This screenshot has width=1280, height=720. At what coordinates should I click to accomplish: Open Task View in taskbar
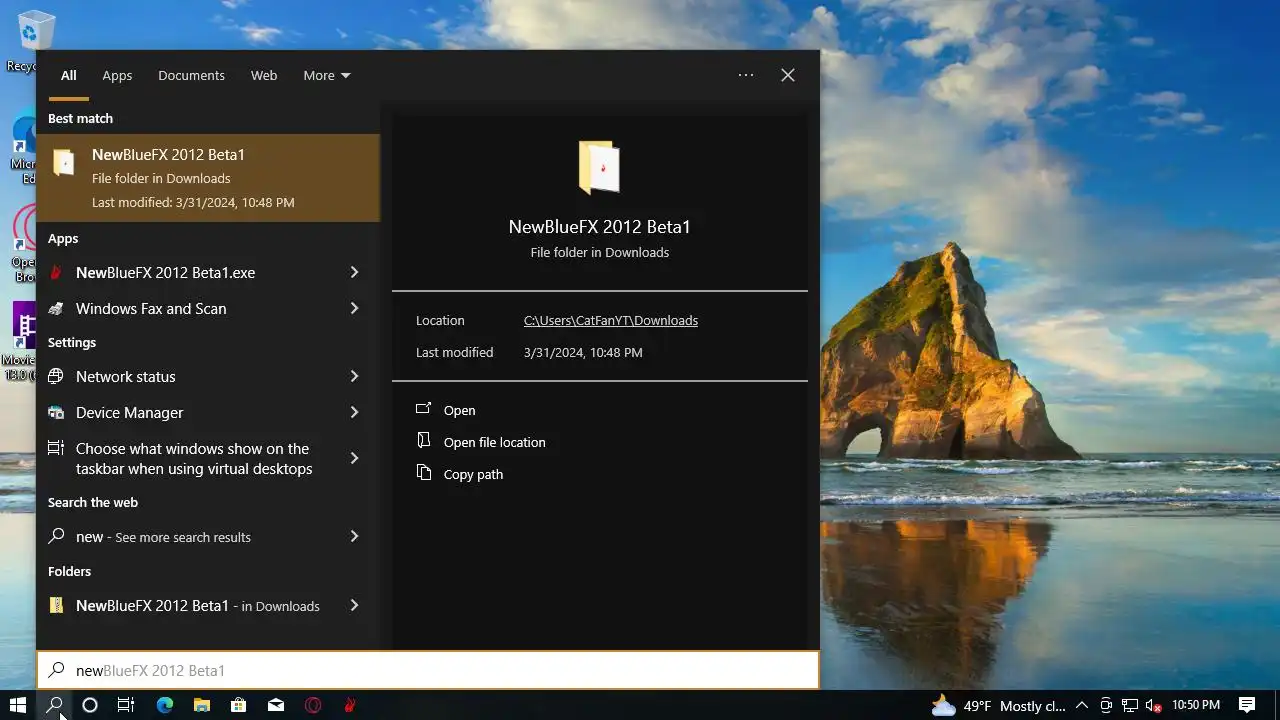click(126, 705)
